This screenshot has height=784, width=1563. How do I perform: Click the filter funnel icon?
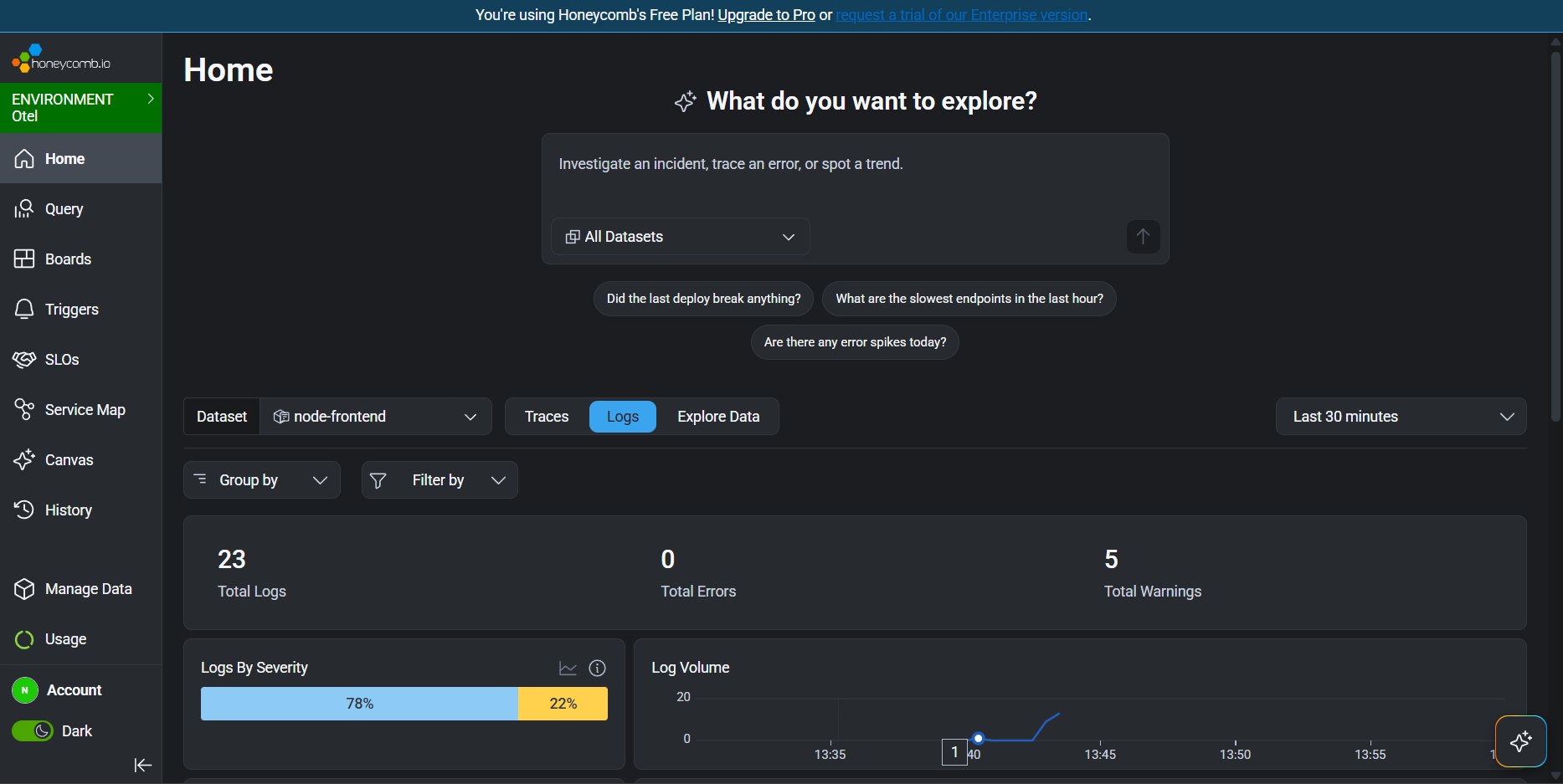pos(378,480)
